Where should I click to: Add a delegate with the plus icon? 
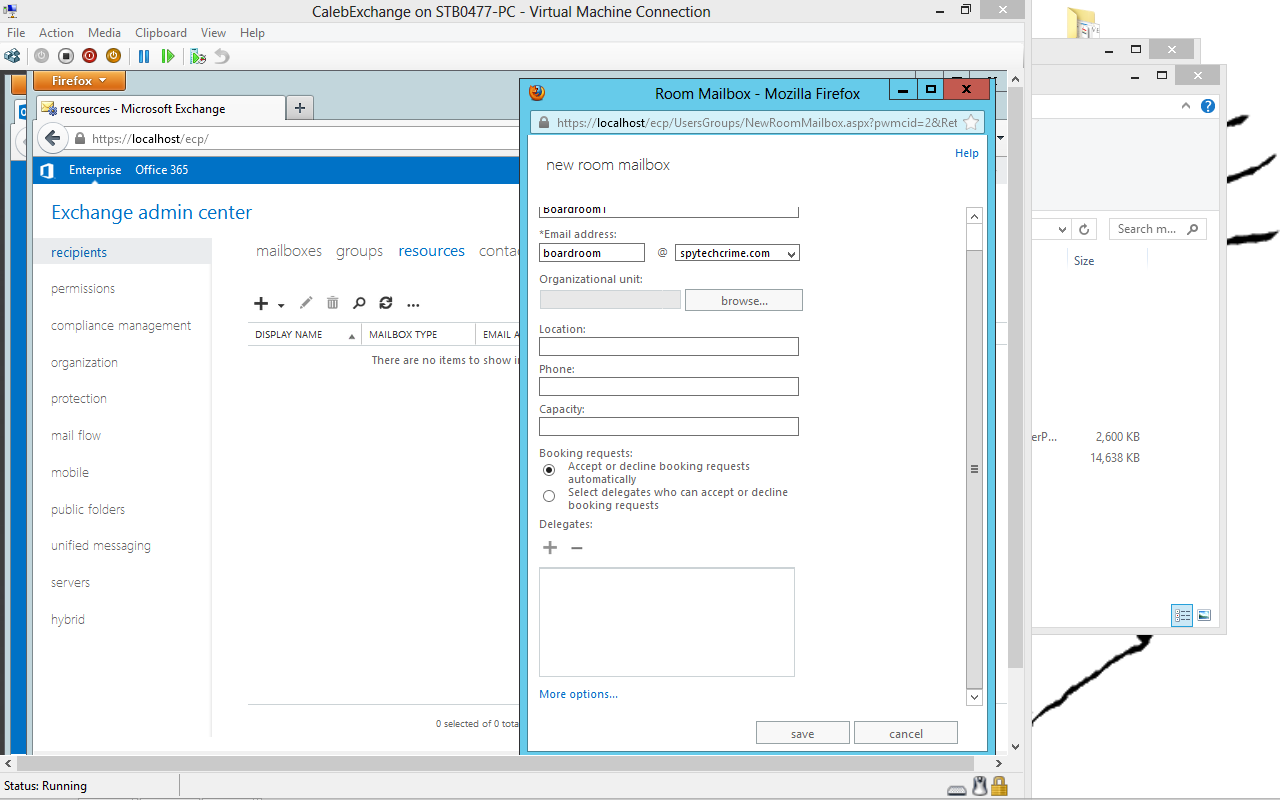click(550, 547)
